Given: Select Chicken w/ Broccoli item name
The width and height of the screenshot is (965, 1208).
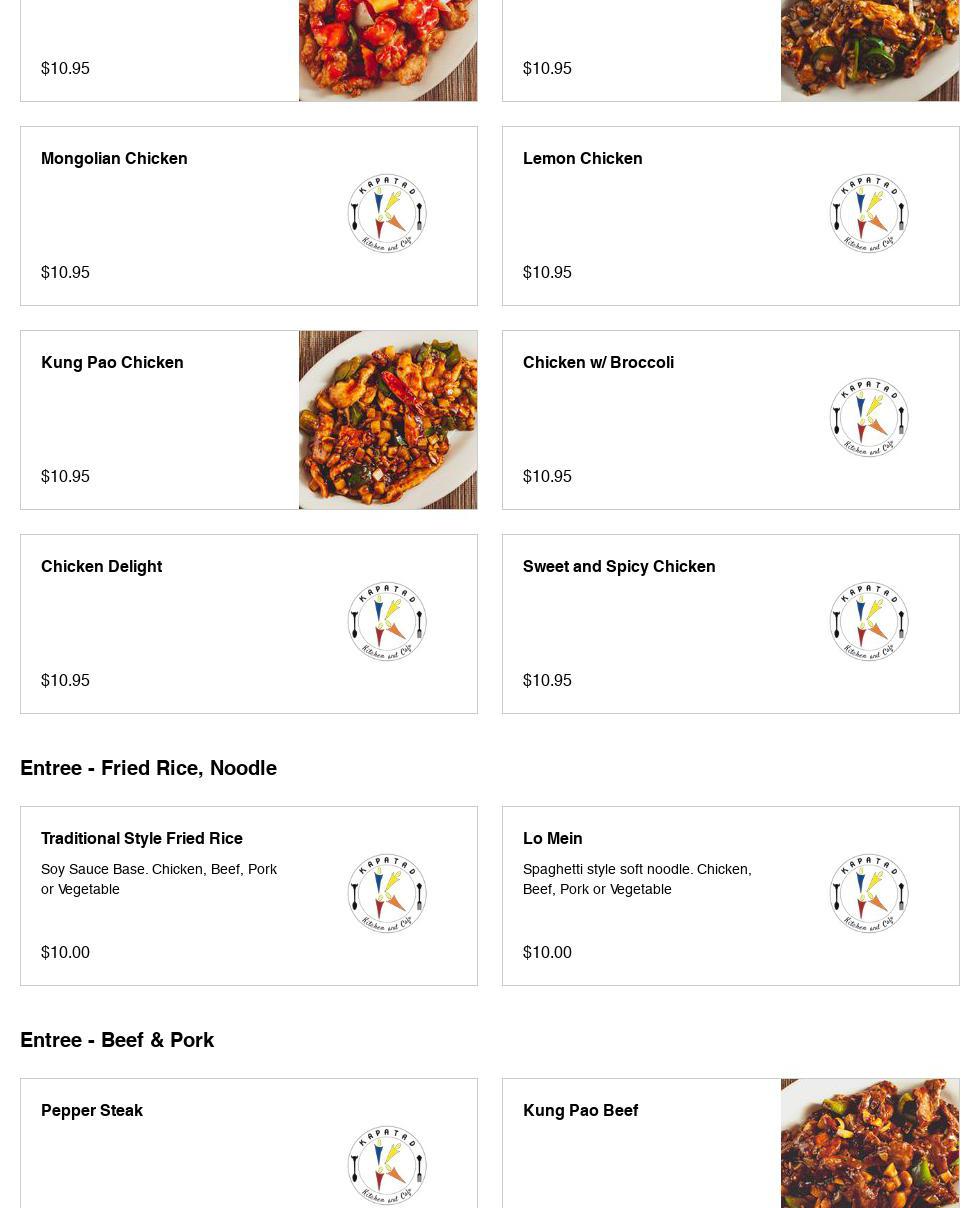Looking at the screenshot, I should 598,362.
